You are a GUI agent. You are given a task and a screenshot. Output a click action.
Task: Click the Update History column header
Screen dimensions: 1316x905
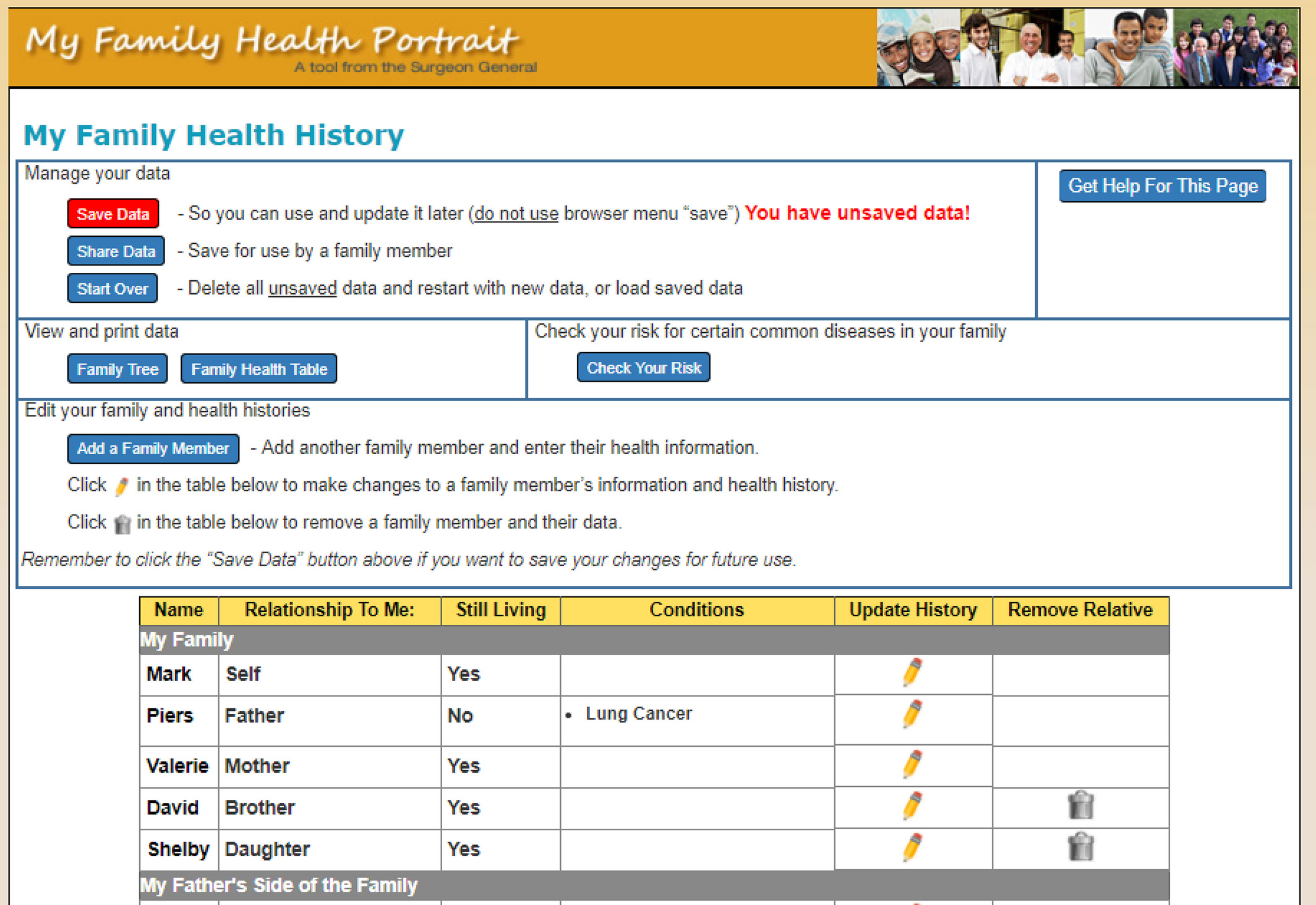913,610
